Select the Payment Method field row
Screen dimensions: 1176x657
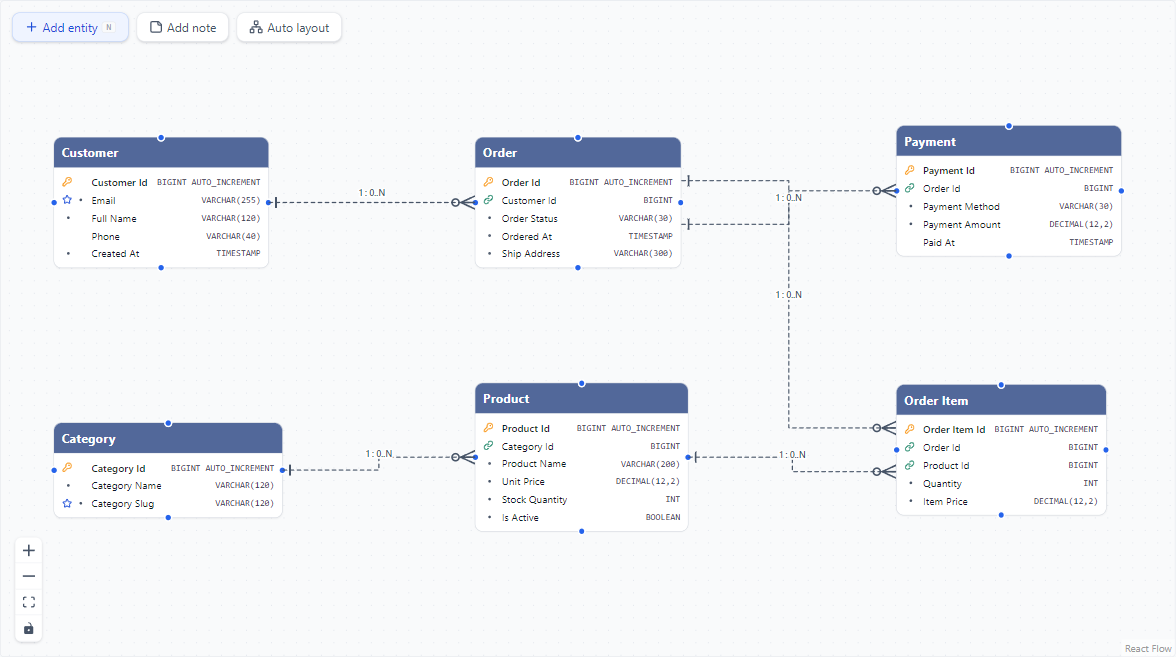[1009, 206]
